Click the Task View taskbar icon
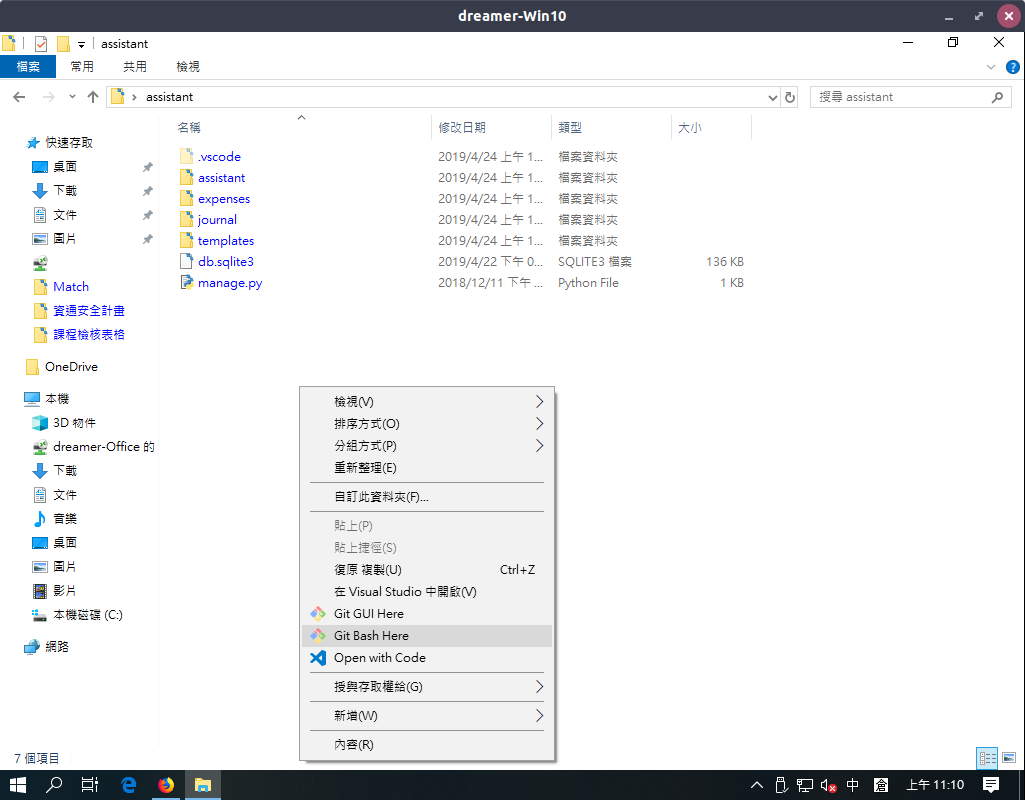The height and width of the screenshot is (800, 1025). tap(90, 785)
